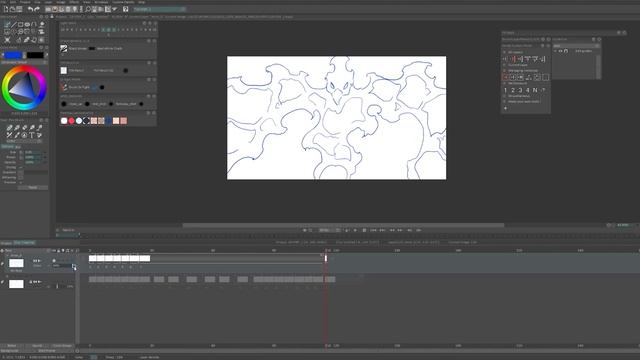Click the lock icon in the timeline layer header
This screenshot has width=640, height=360.
click(59, 251)
